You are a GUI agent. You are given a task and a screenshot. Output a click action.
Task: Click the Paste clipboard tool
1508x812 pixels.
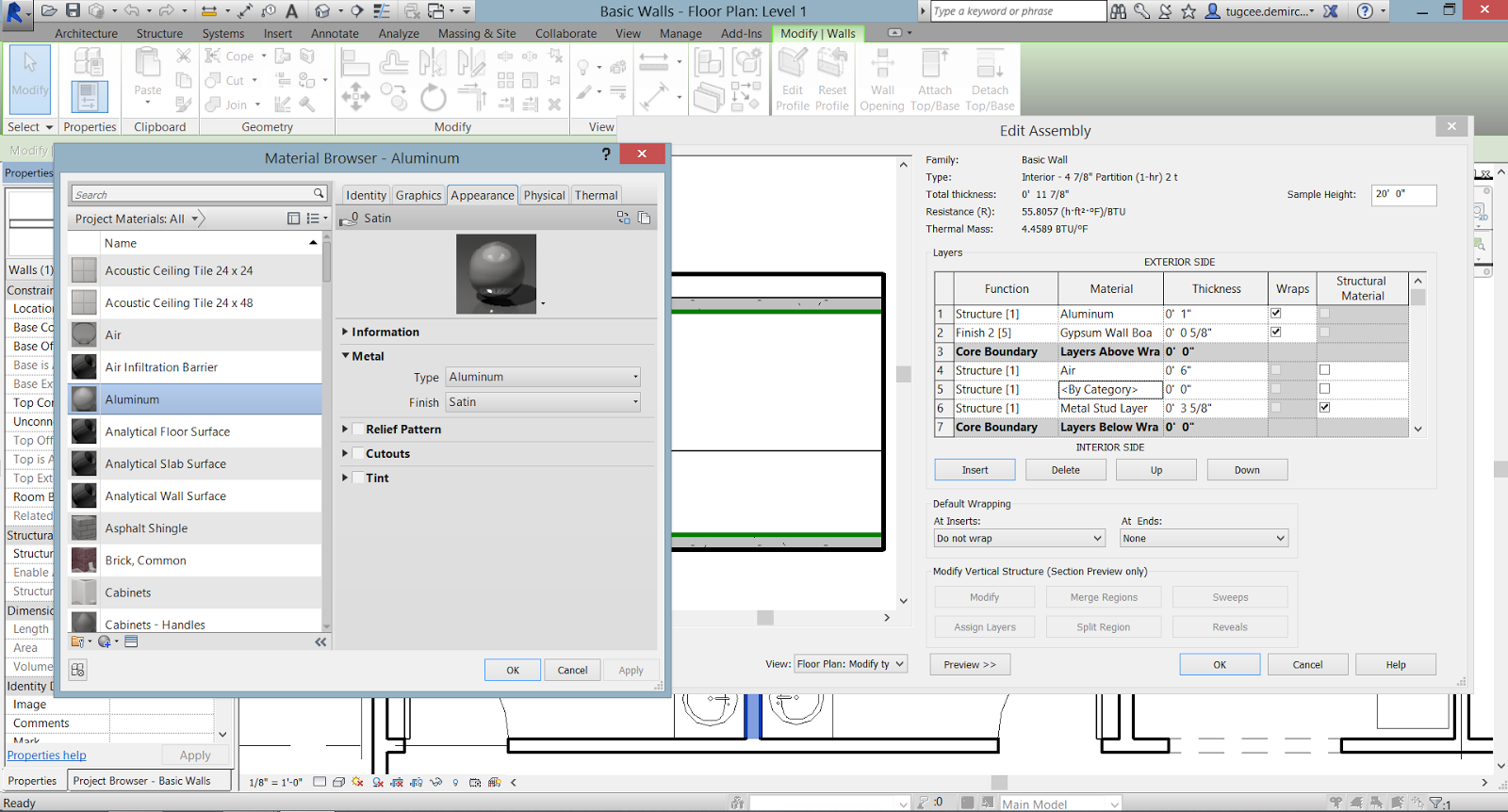point(148,74)
